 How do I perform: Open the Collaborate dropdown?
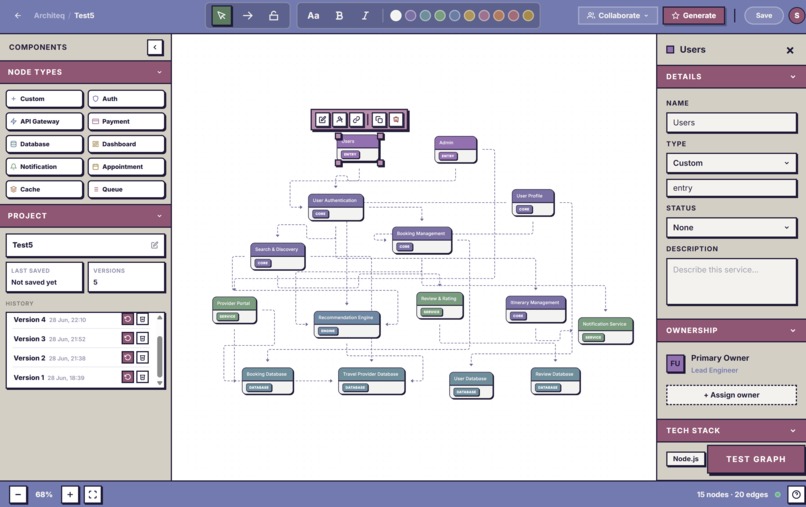pyautogui.click(x=617, y=15)
